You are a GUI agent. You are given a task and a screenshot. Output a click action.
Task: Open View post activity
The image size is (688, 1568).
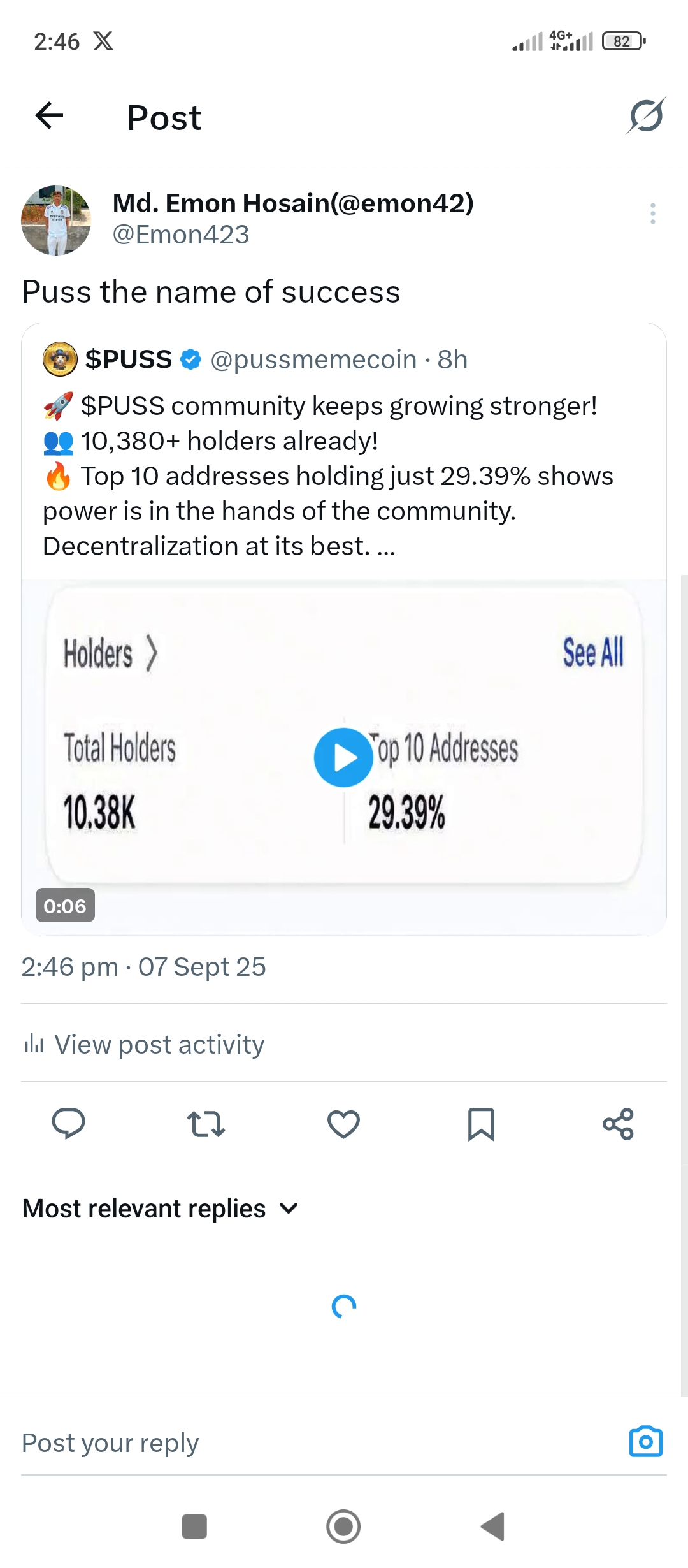pos(144,1044)
